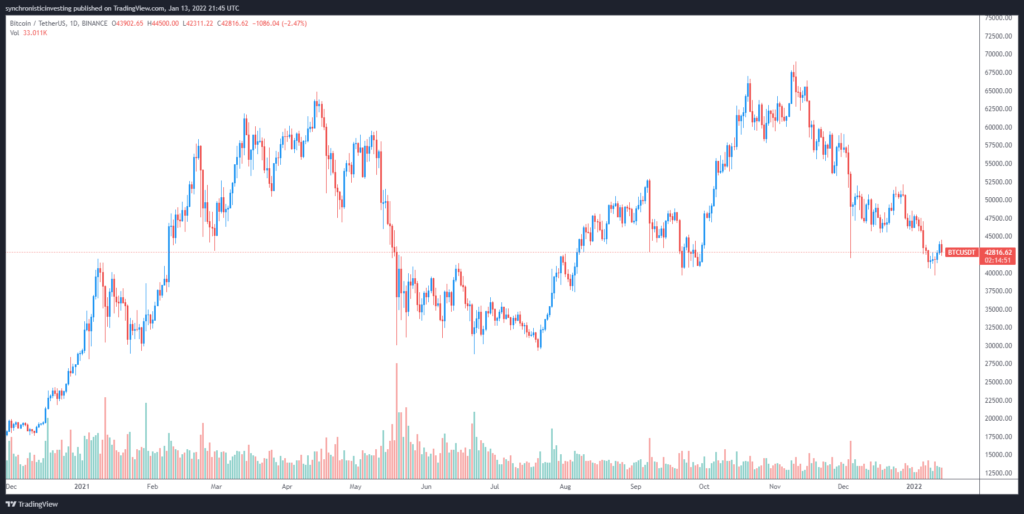Select the Vol indicator label
This screenshot has height=514, width=1024.
[13, 30]
